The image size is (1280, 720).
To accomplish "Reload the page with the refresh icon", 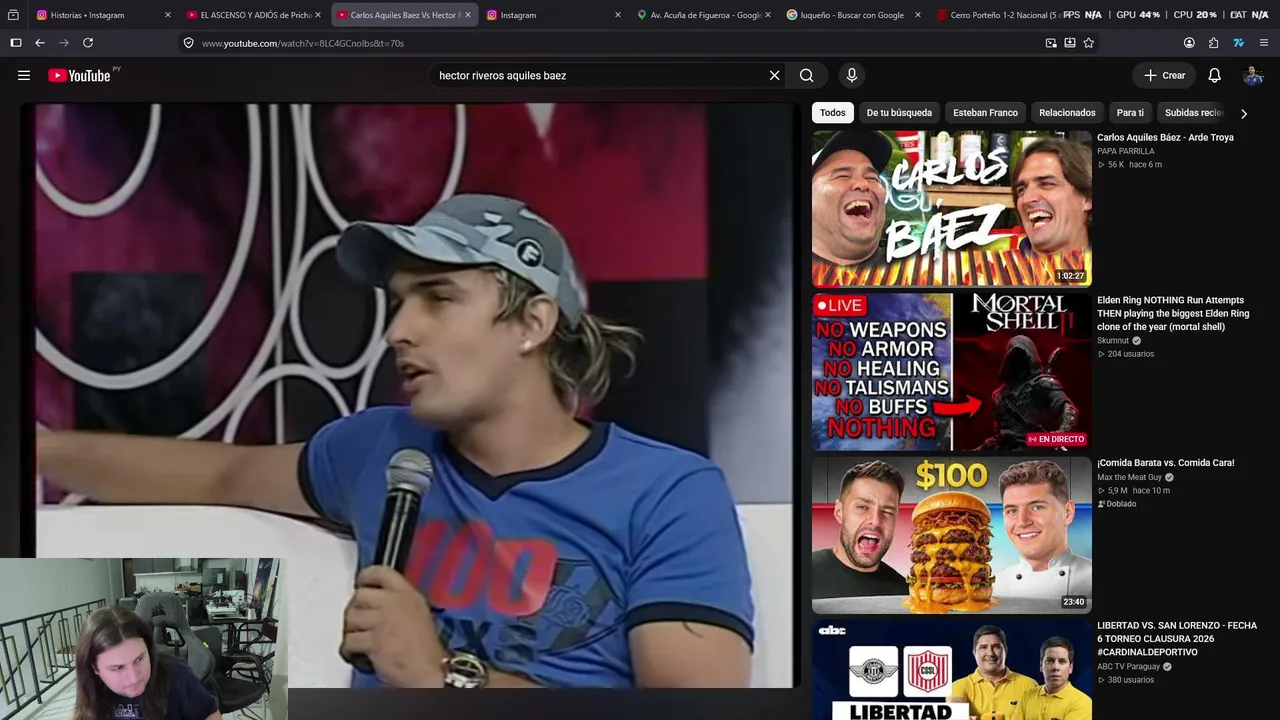I will (x=88, y=43).
